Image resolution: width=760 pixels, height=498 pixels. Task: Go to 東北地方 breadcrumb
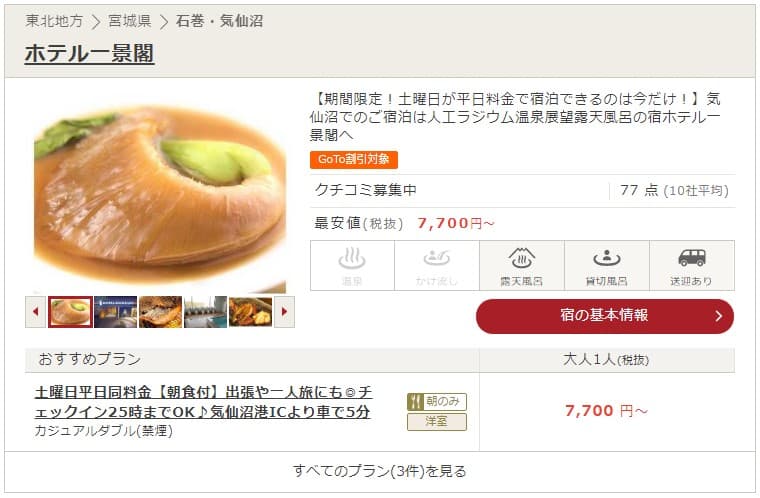[x=54, y=21]
